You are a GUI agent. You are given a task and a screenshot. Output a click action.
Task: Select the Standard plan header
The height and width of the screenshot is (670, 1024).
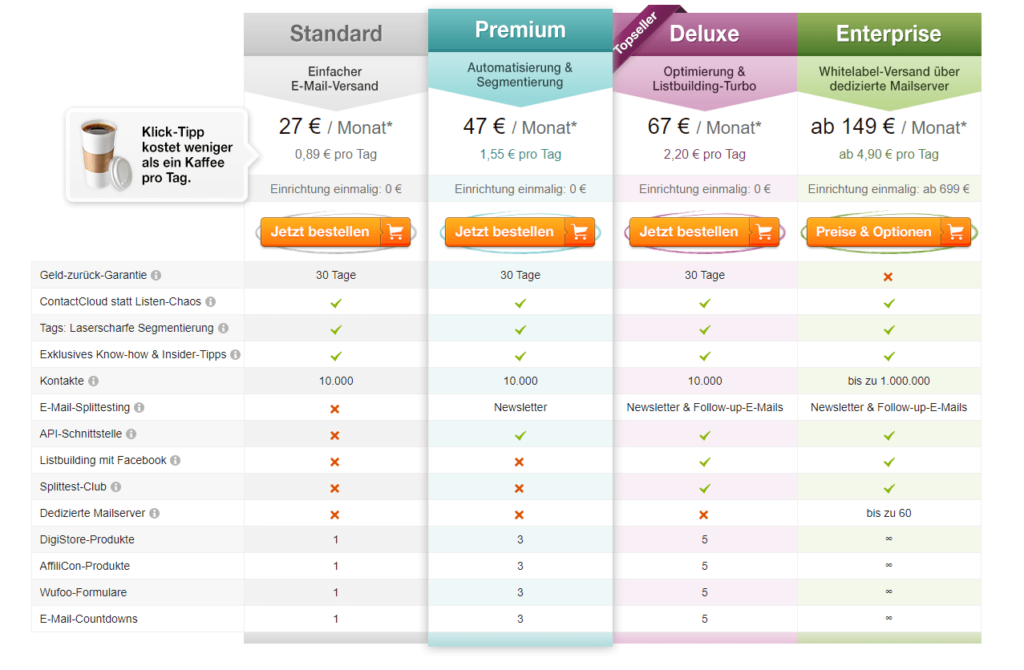tap(336, 34)
